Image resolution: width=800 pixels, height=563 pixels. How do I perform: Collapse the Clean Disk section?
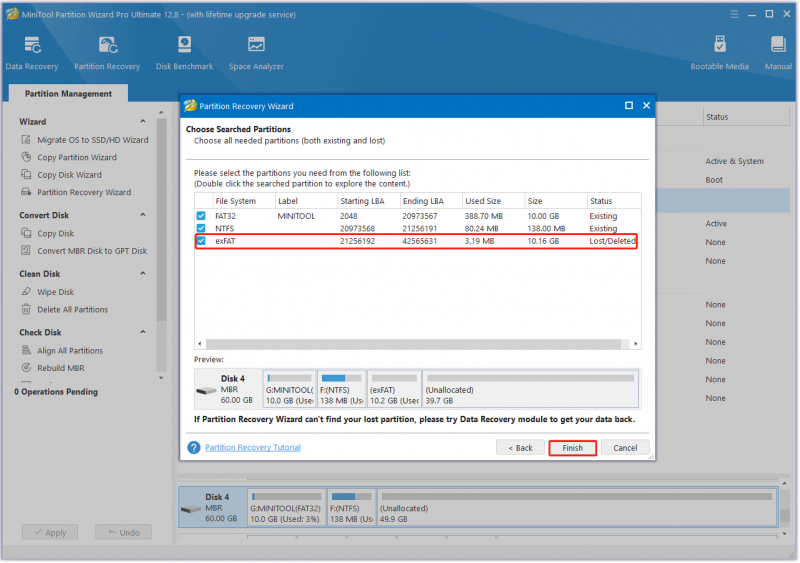click(x=143, y=274)
